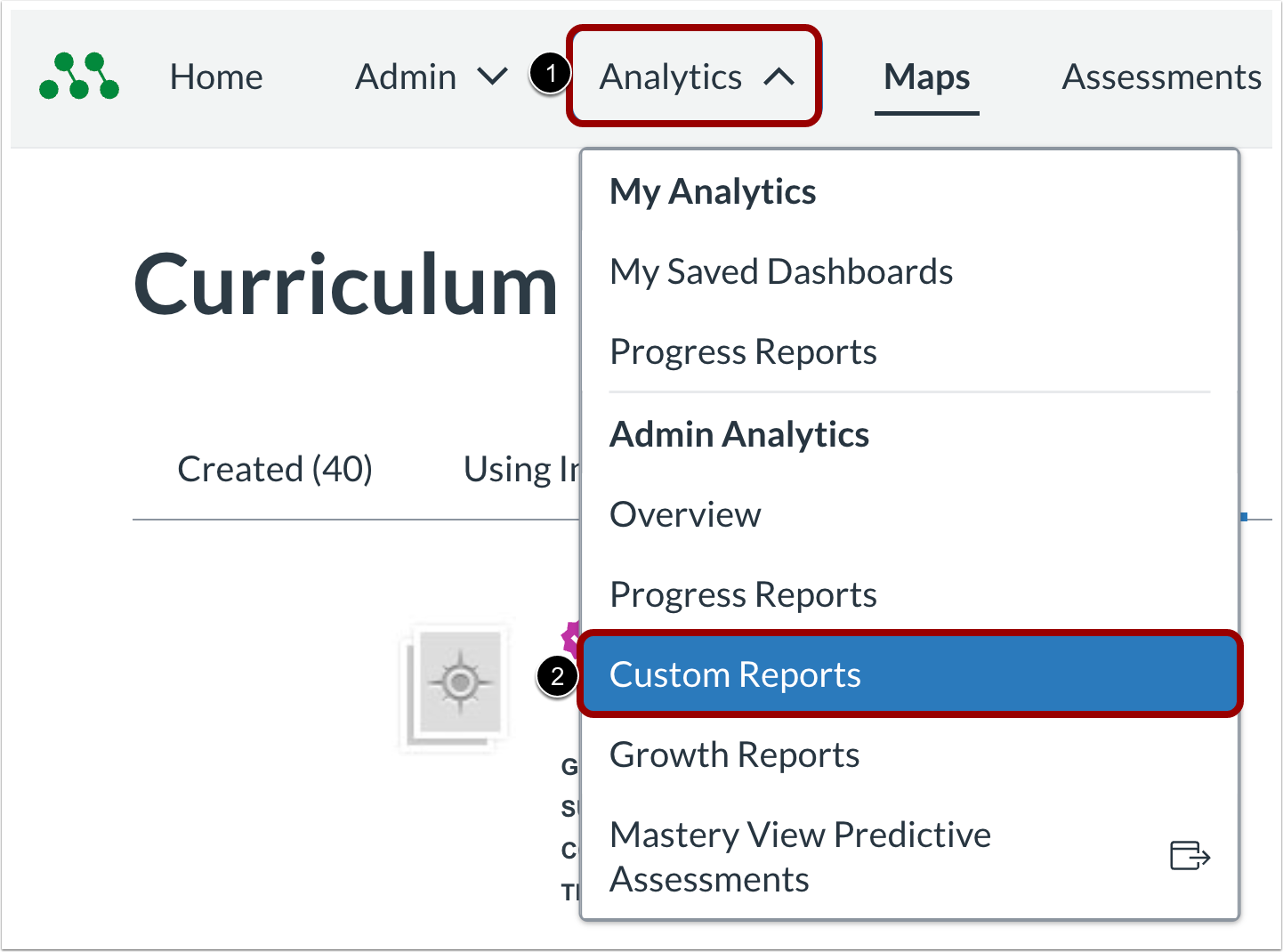Viewport: 1283px width, 952px height.
Task: Switch to the Maps tab
Action: 926,77
